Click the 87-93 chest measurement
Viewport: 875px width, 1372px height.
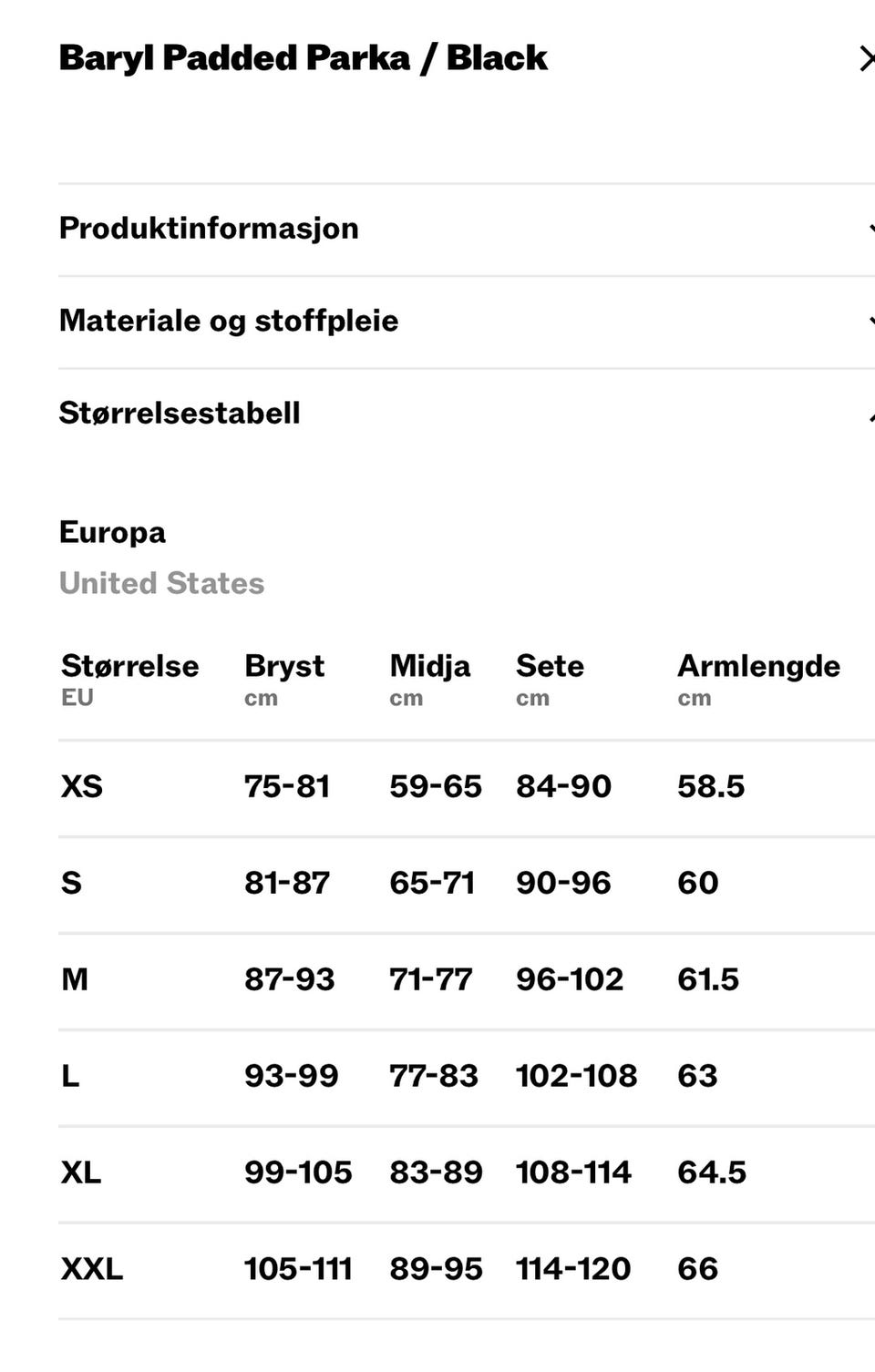pos(289,979)
